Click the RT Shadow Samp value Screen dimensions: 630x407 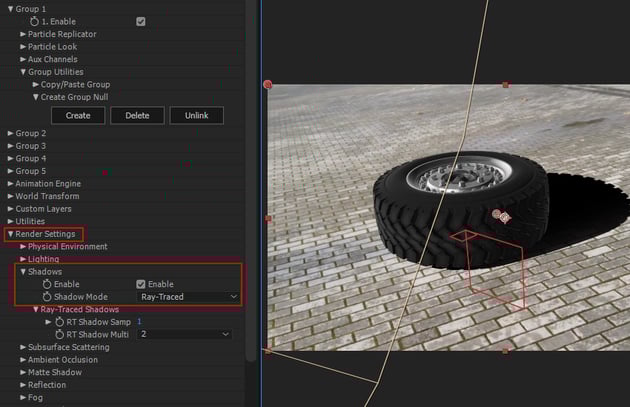139,322
